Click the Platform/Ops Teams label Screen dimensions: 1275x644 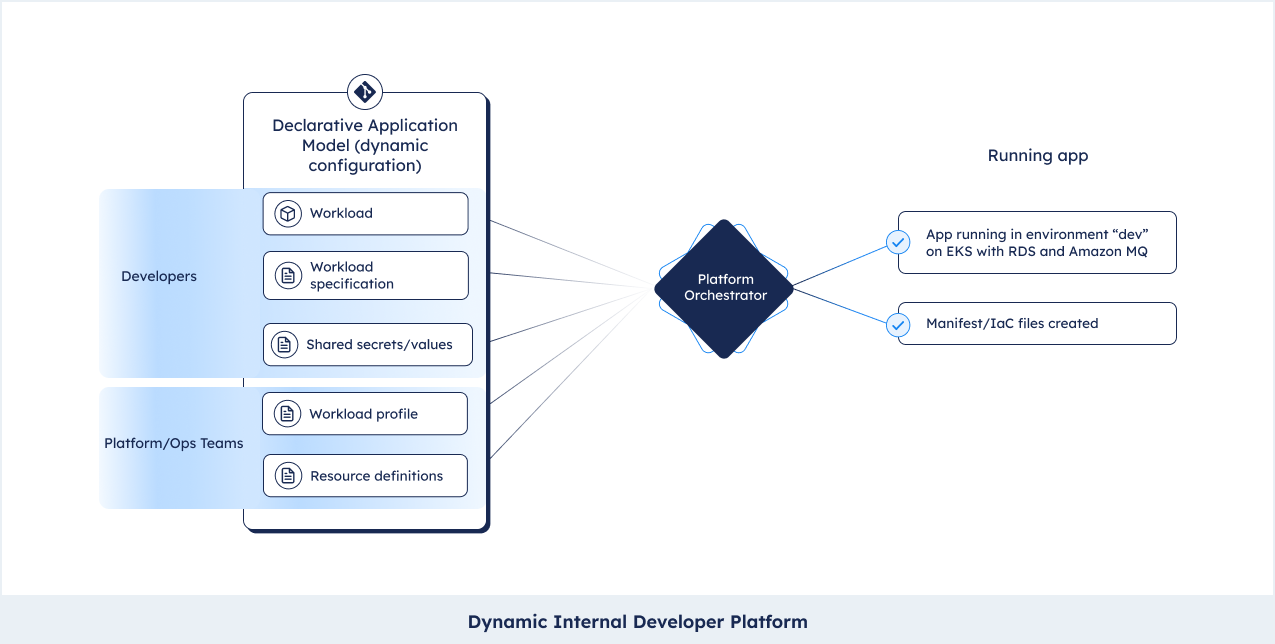click(x=174, y=444)
